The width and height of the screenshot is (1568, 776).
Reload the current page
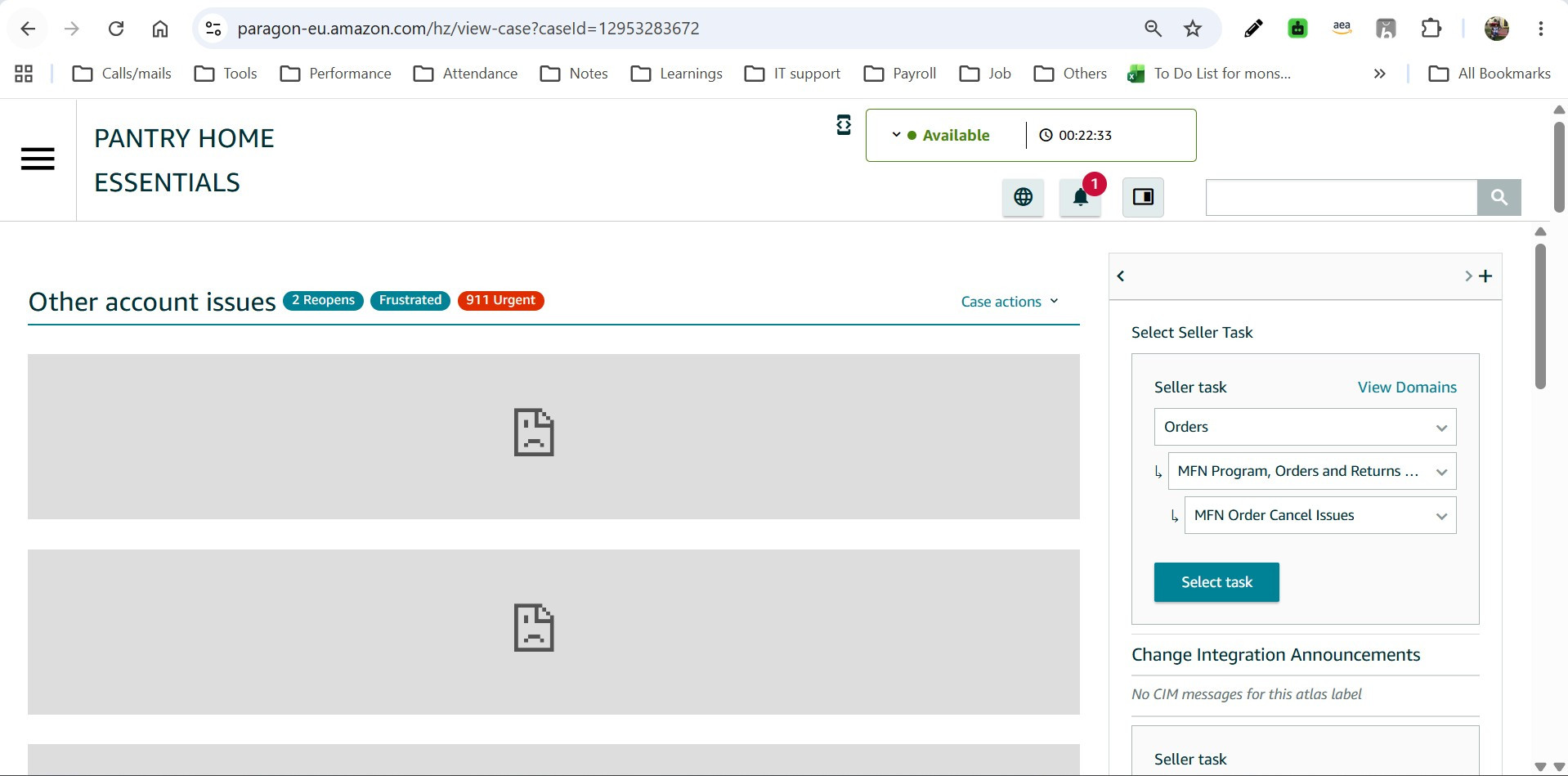tap(116, 29)
